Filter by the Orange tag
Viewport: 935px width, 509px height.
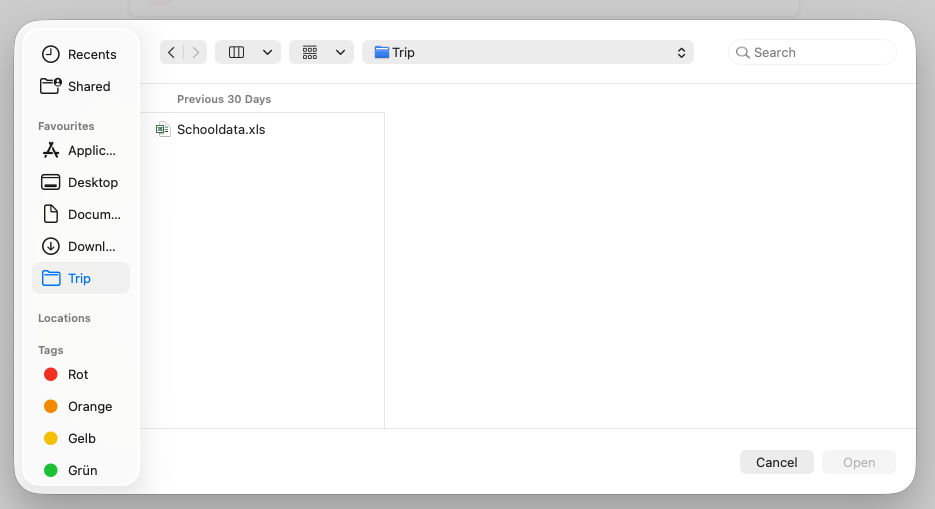(x=51, y=406)
